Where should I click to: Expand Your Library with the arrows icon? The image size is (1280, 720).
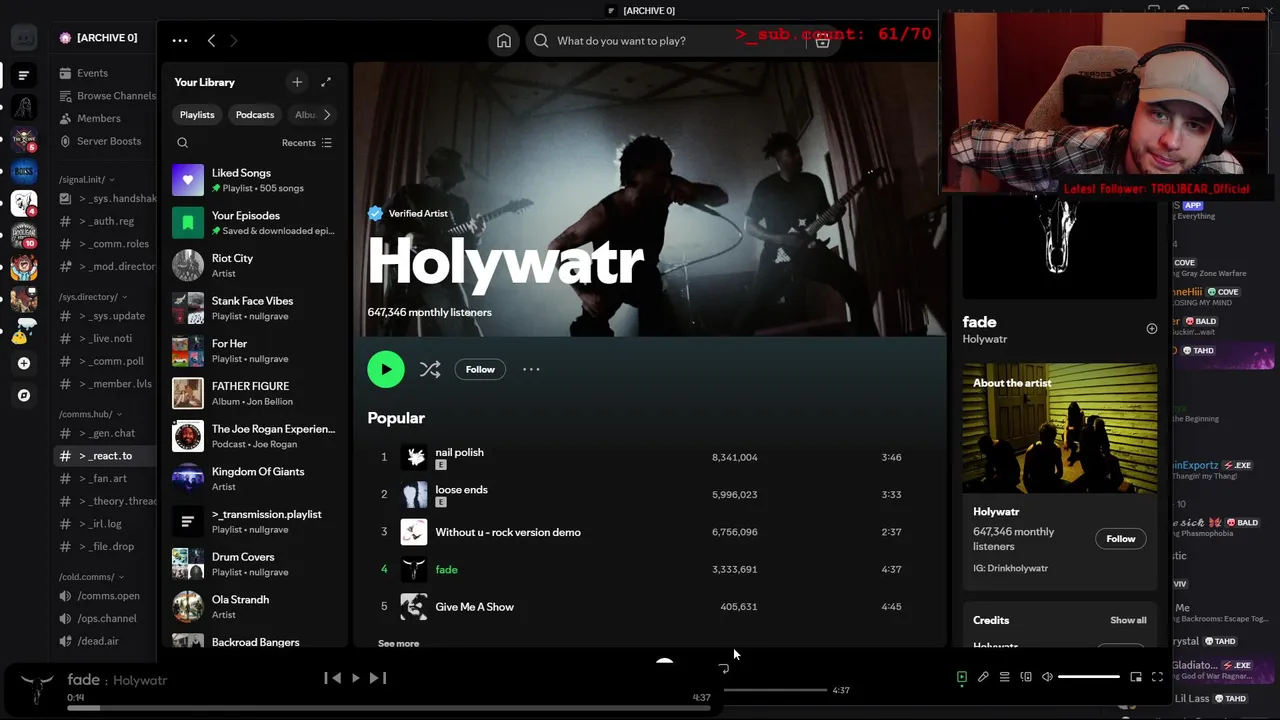[326, 82]
